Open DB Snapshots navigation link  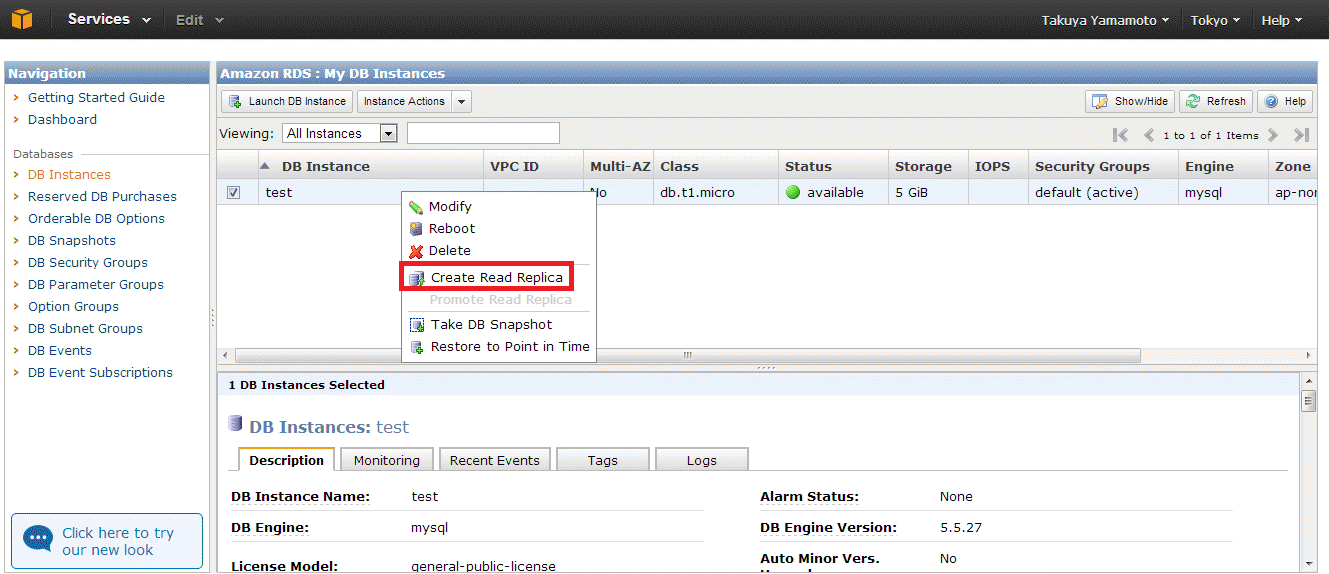72,241
